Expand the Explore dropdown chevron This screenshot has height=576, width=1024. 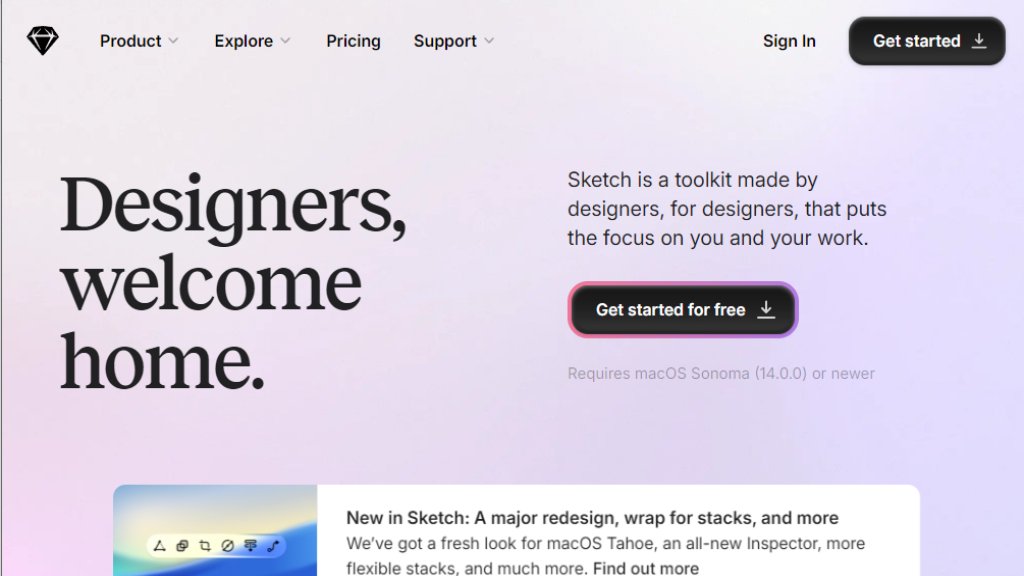[x=285, y=41]
